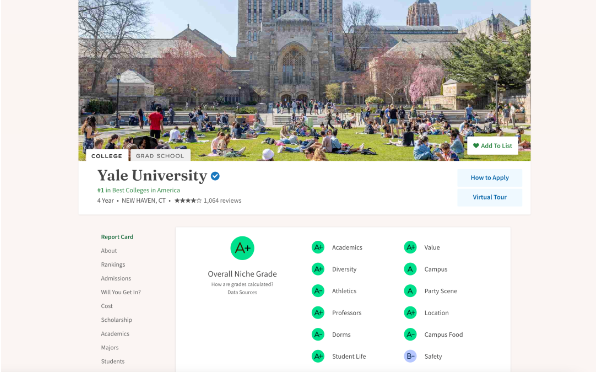
Task: Open Majors from the sidebar
Action: pyautogui.click(x=110, y=347)
